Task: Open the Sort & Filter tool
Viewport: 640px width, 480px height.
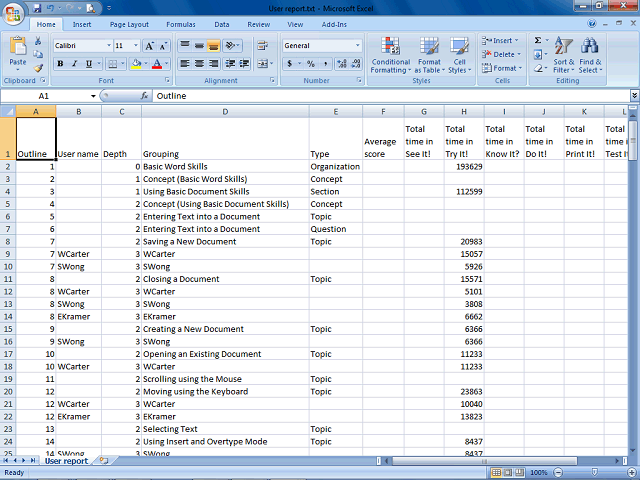Action: coord(564,56)
